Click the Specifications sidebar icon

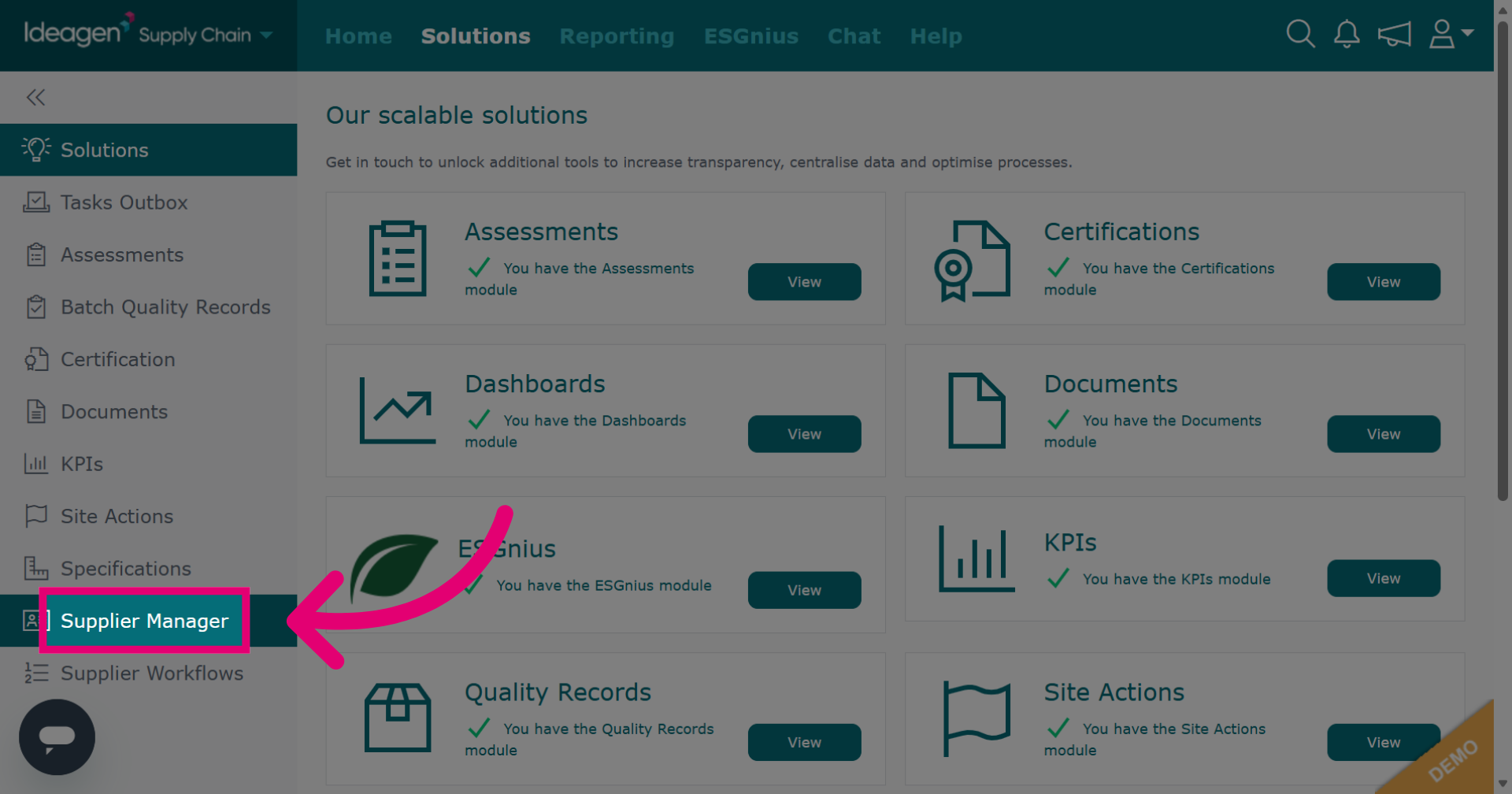(x=36, y=568)
